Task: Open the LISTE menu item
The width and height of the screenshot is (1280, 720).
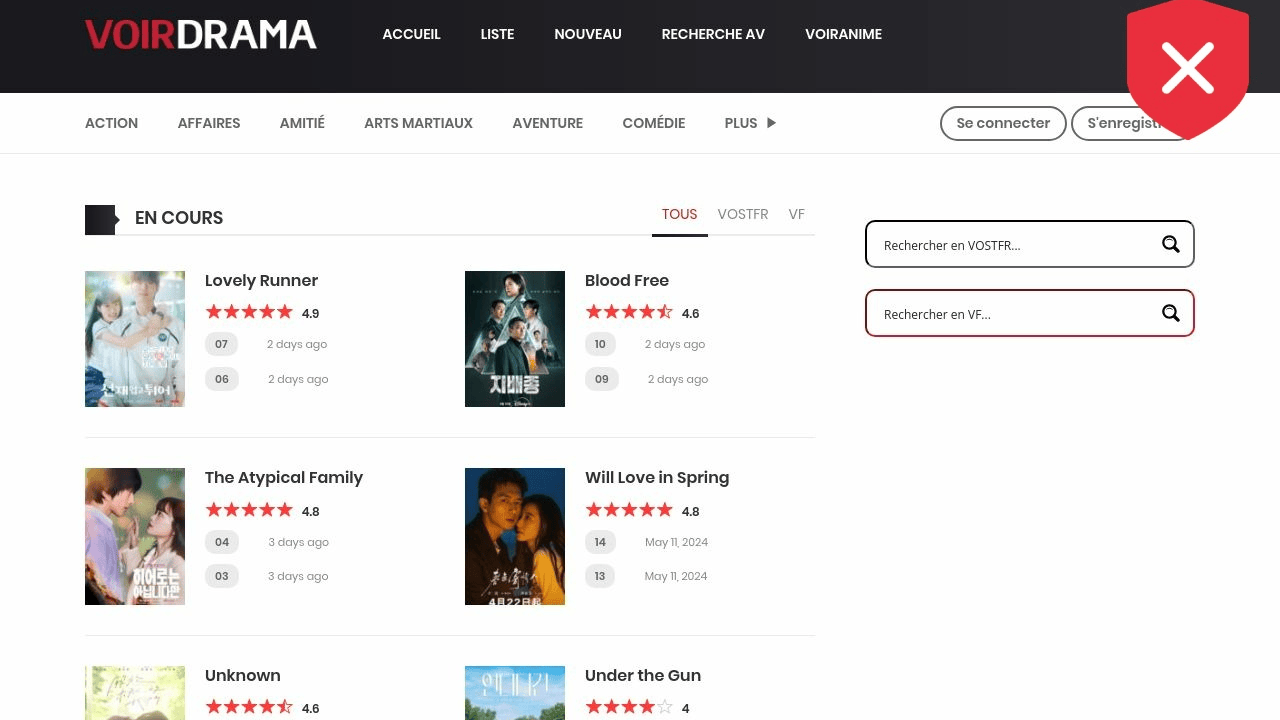Action: pos(497,34)
